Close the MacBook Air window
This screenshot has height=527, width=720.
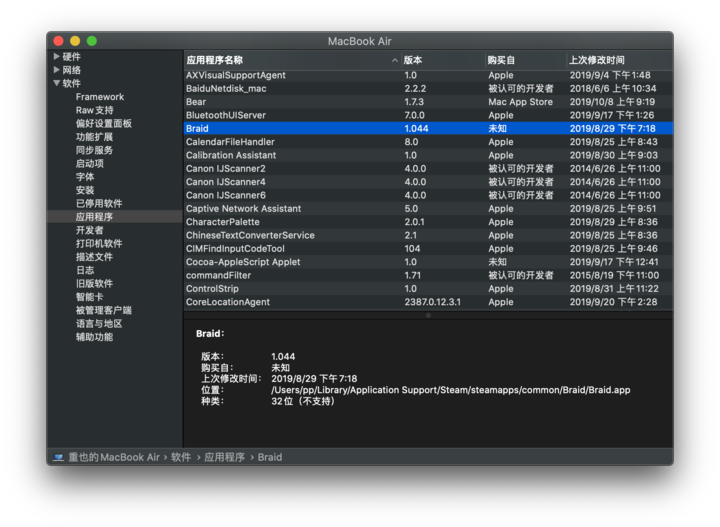pyautogui.click(x=58, y=41)
